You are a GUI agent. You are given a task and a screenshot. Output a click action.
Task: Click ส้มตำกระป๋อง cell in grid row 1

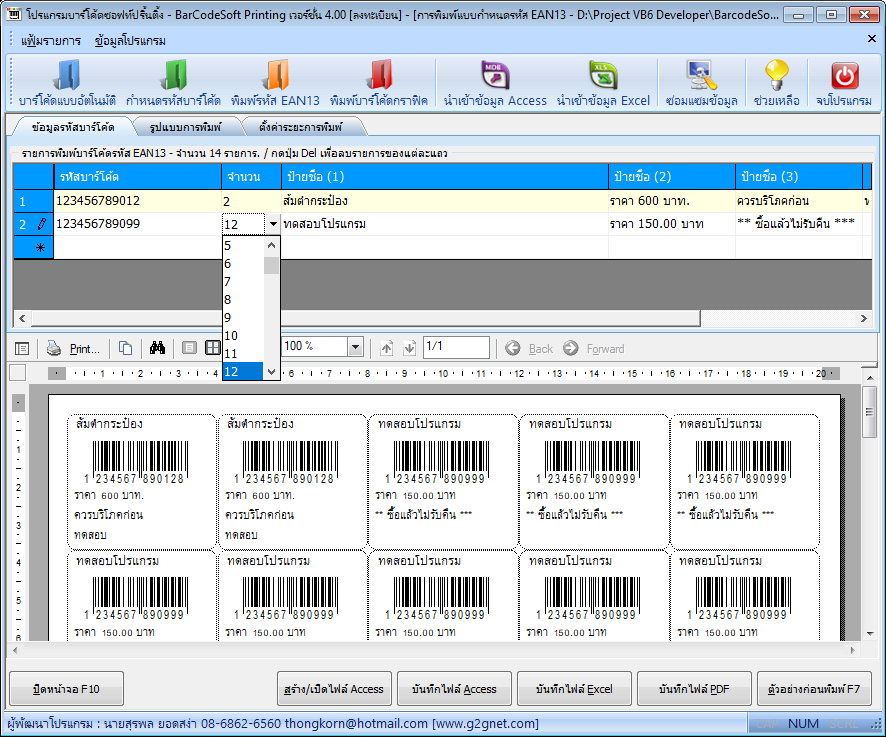(445, 201)
